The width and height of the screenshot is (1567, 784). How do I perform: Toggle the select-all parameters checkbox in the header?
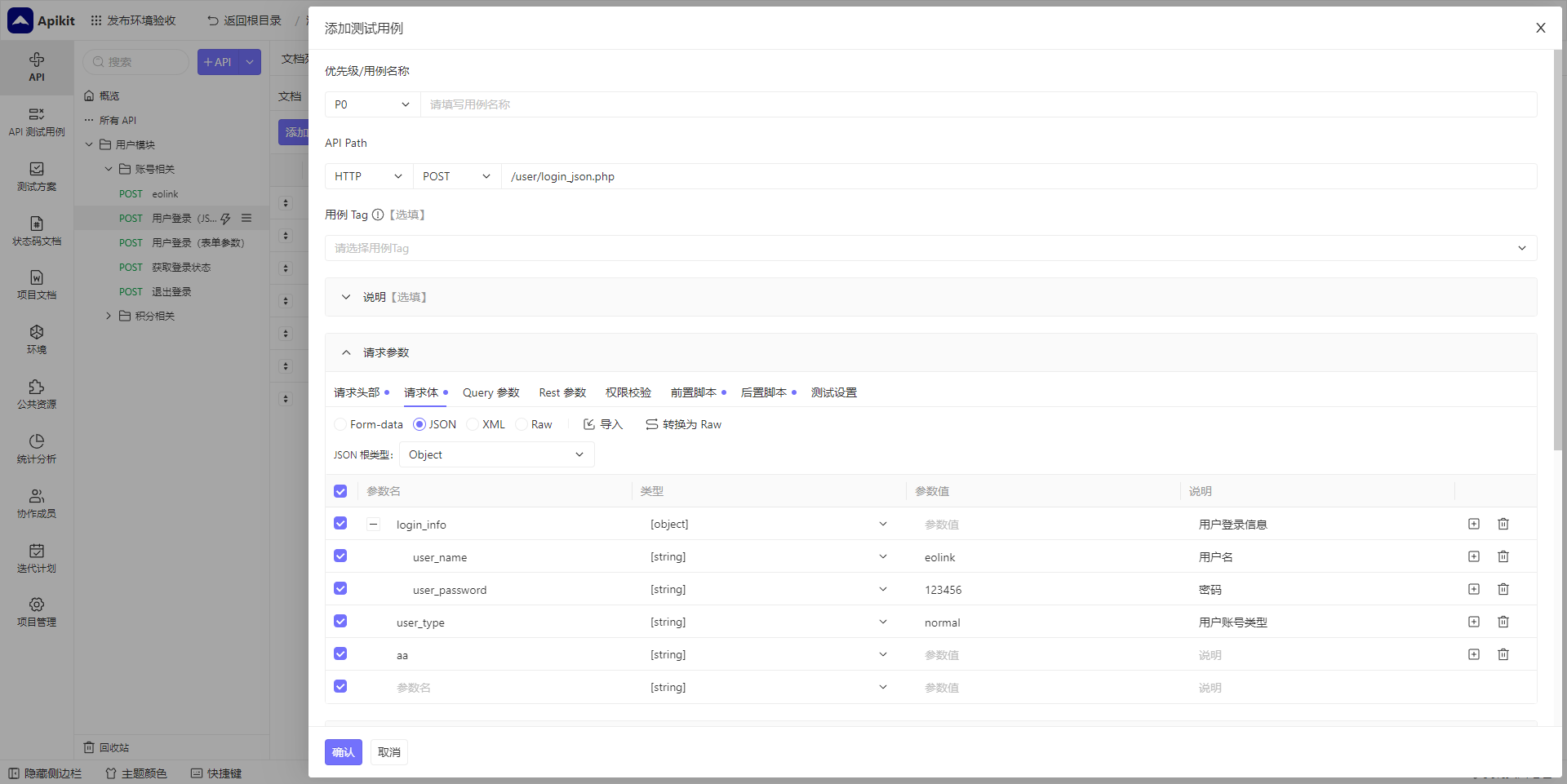pos(340,491)
